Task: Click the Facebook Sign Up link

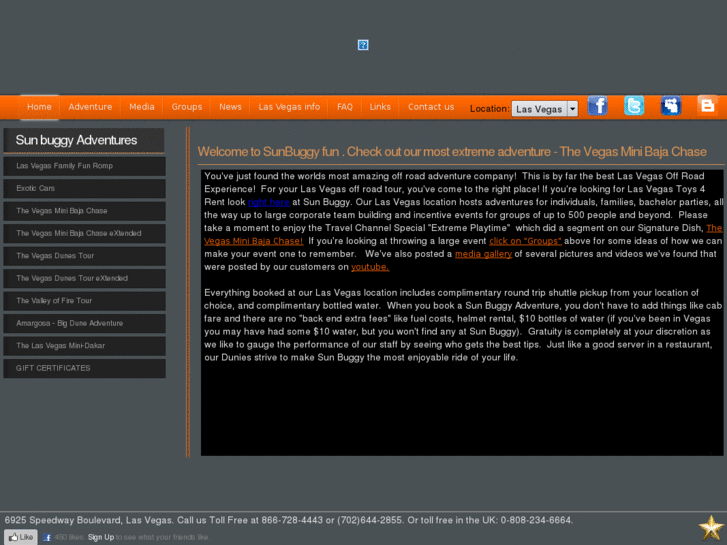Action: pyautogui.click(x=101, y=537)
